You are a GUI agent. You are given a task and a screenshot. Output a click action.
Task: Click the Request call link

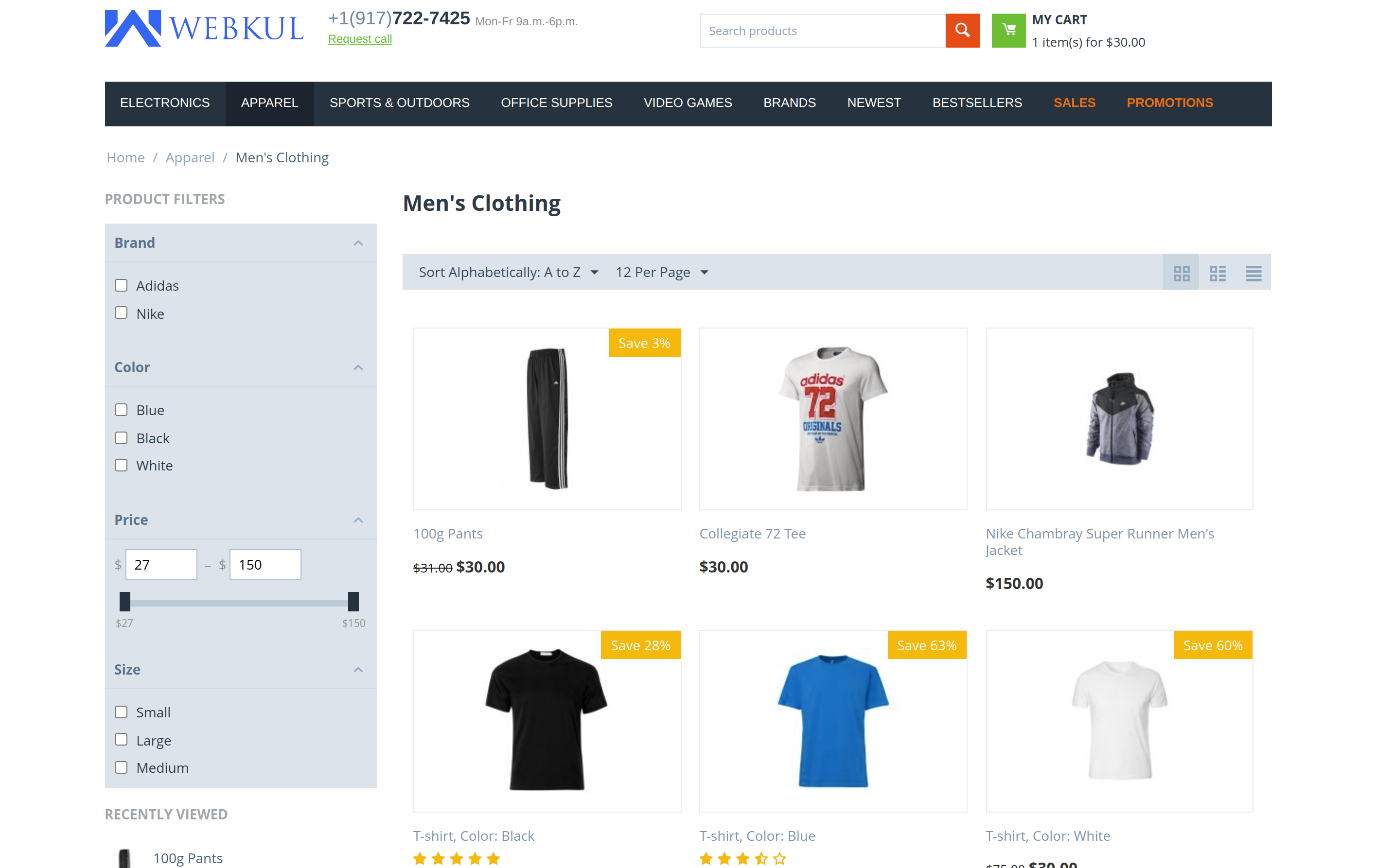(359, 39)
